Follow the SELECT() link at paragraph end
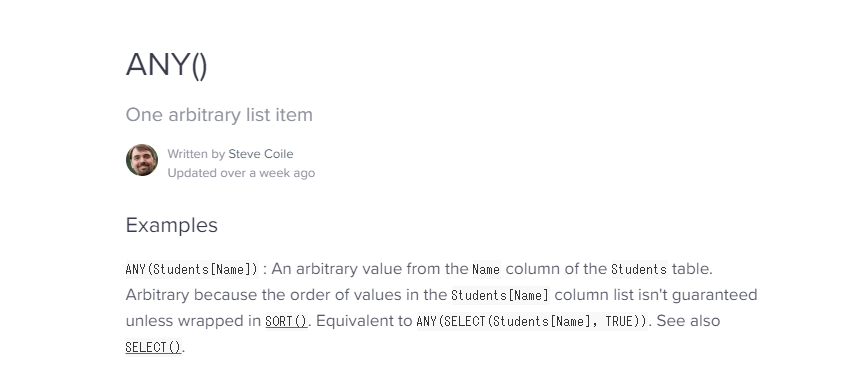The height and width of the screenshot is (374, 844). tap(153, 347)
